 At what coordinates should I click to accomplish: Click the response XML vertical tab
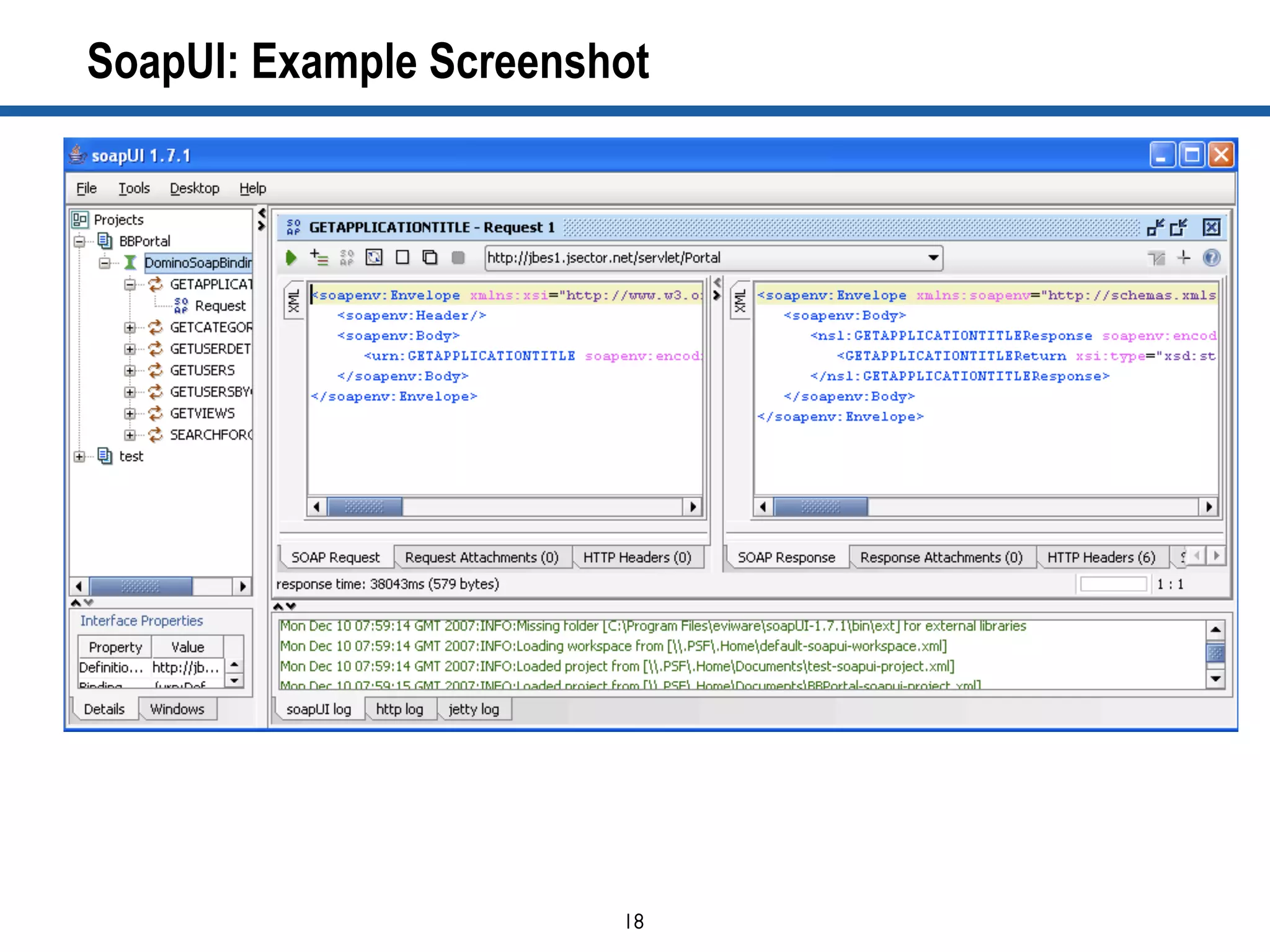tap(740, 301)
